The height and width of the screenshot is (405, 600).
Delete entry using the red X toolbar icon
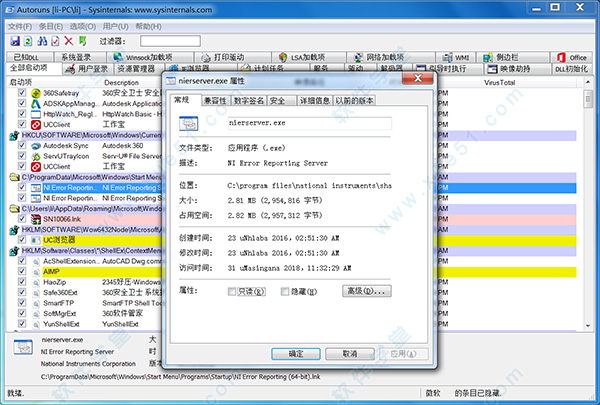[68, 41]
